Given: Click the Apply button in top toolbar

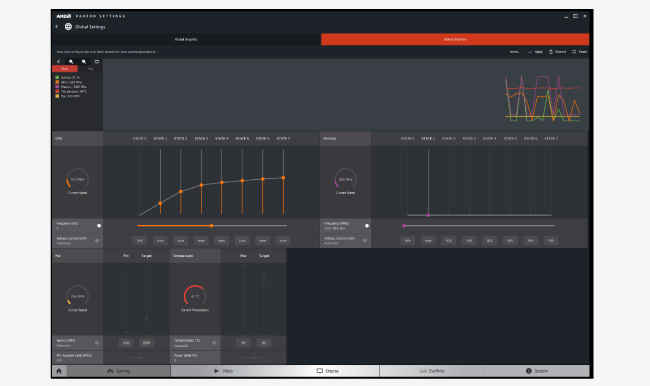Looking at the screenshot, I should coord(535,52).
